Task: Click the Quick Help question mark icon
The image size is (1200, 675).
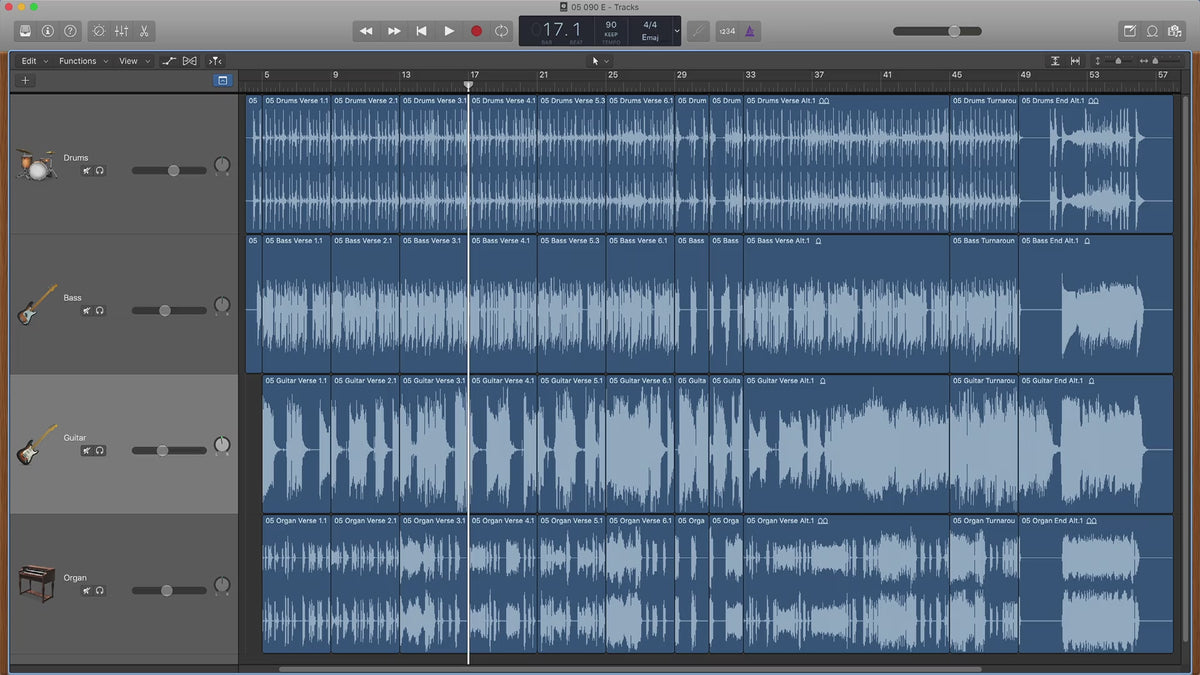Action: (x=70, y=31)
